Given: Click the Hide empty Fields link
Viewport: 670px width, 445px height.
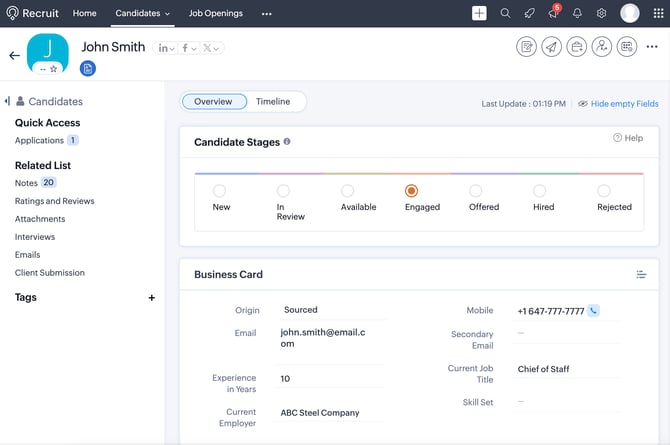Looking at the screenshot, I should [624, 104].
